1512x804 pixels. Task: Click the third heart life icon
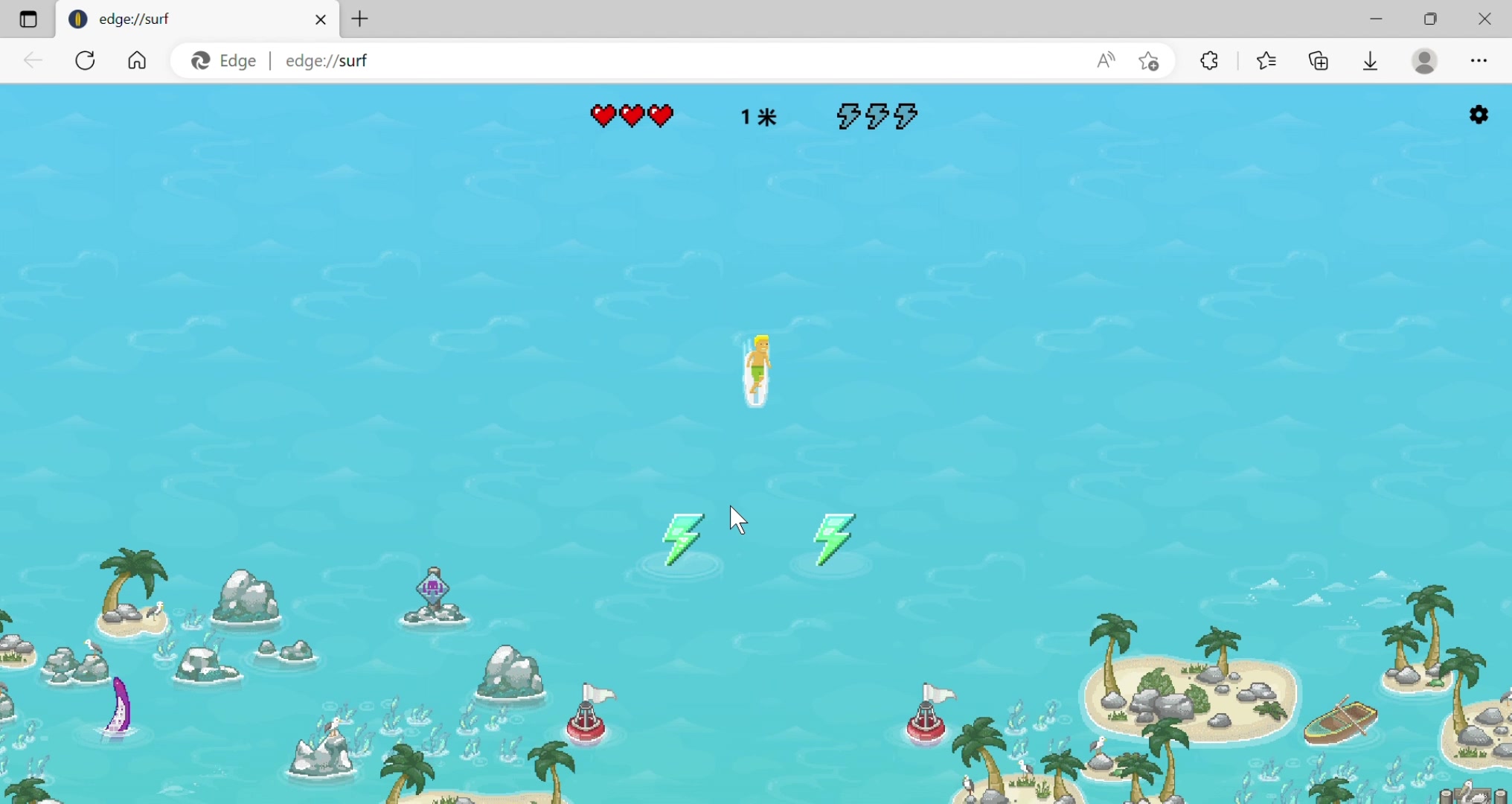(x=659, y=116)
